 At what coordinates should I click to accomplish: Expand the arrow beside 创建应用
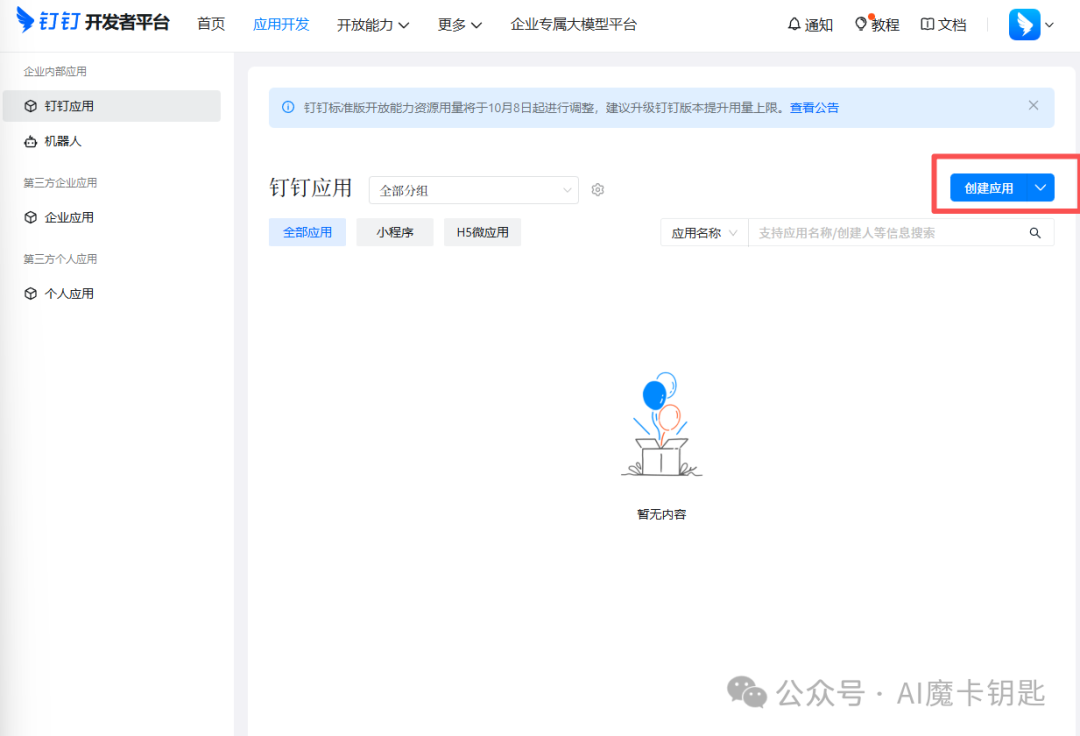point(1041,187)
